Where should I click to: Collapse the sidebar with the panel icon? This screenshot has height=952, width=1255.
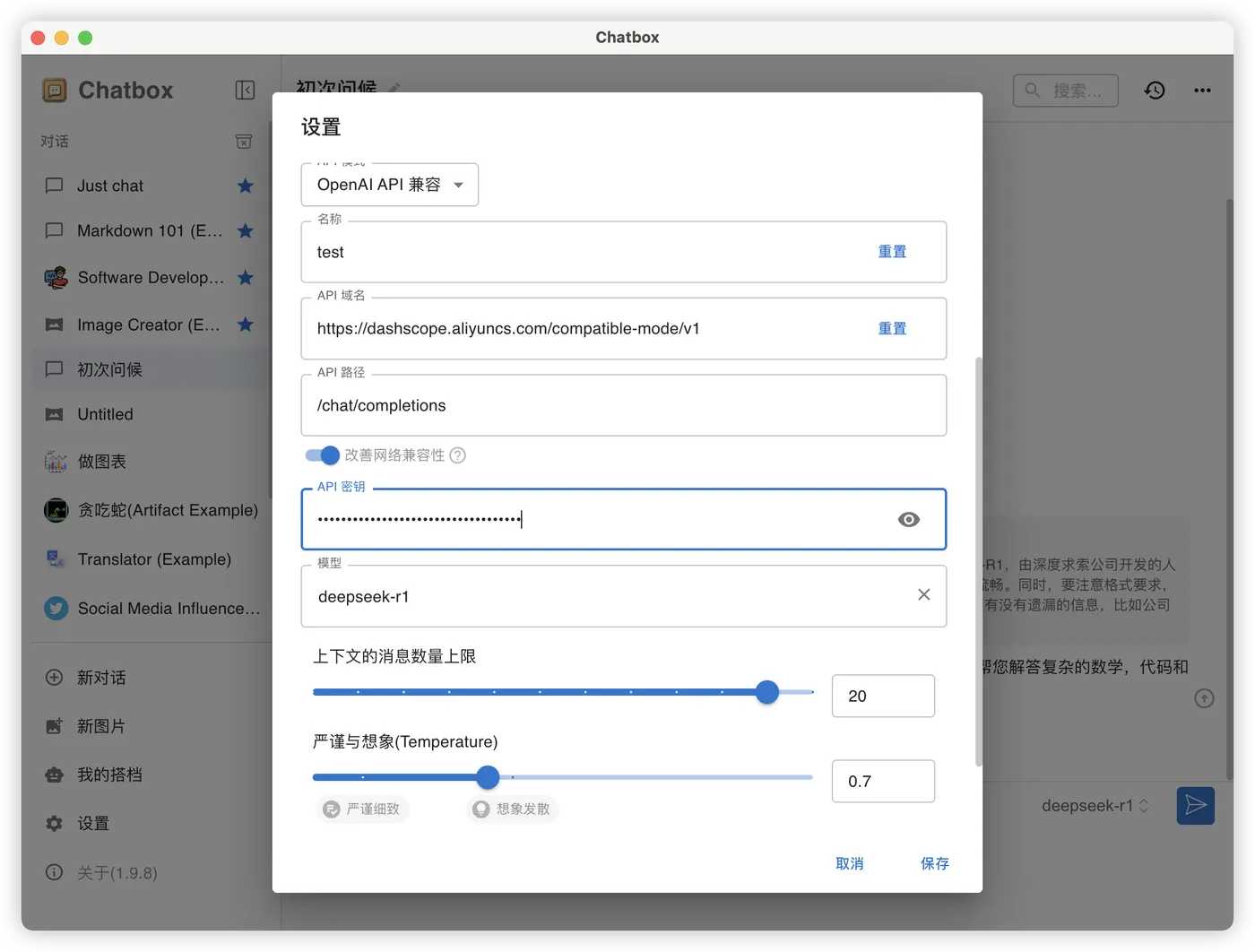pos(245,90)
